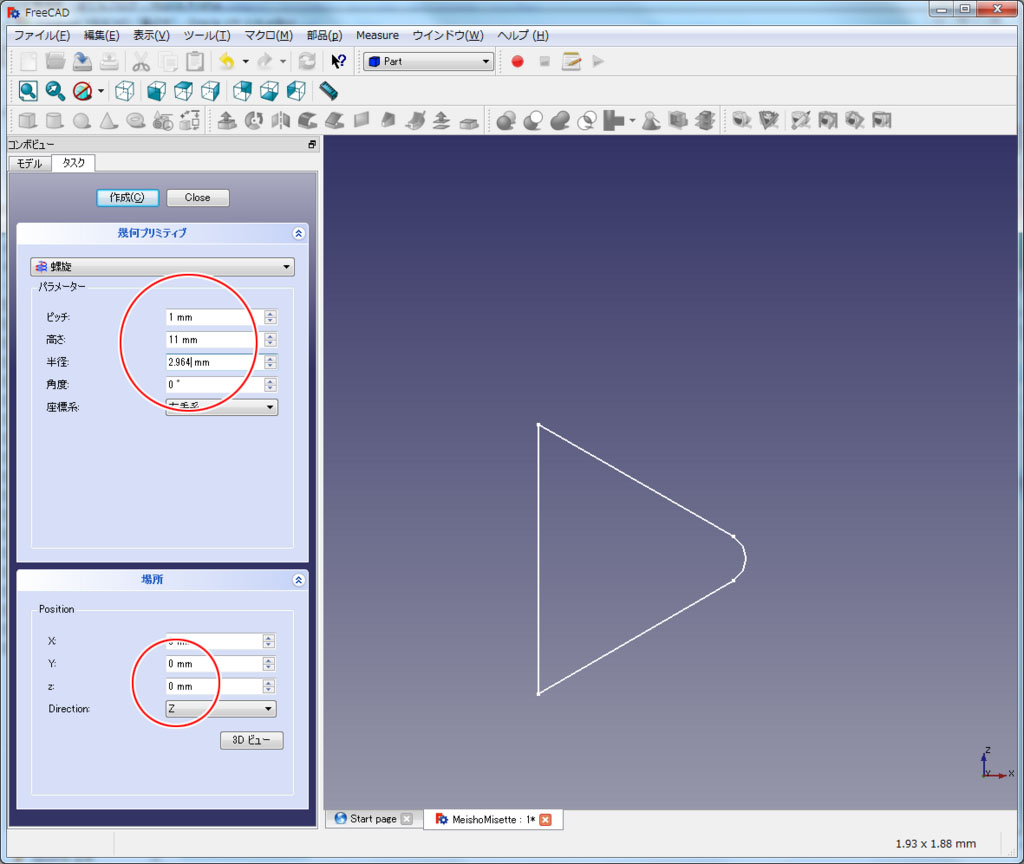Click the What's This help cursor icon
This screenshot has height=864, width=1024.
coord(338,61)
